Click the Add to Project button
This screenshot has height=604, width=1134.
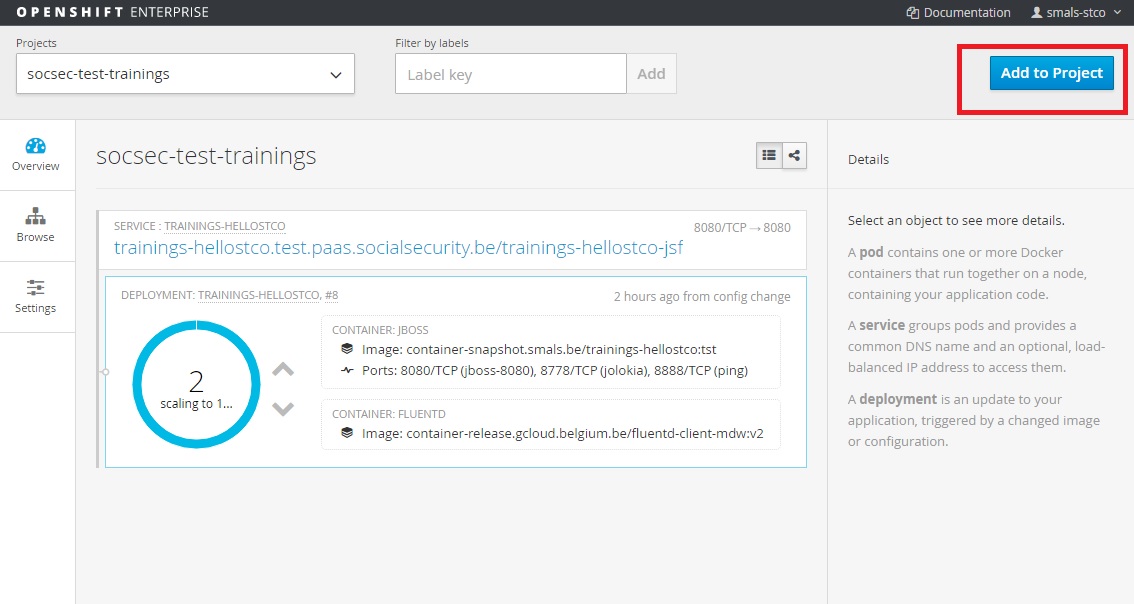point(1051,73)
